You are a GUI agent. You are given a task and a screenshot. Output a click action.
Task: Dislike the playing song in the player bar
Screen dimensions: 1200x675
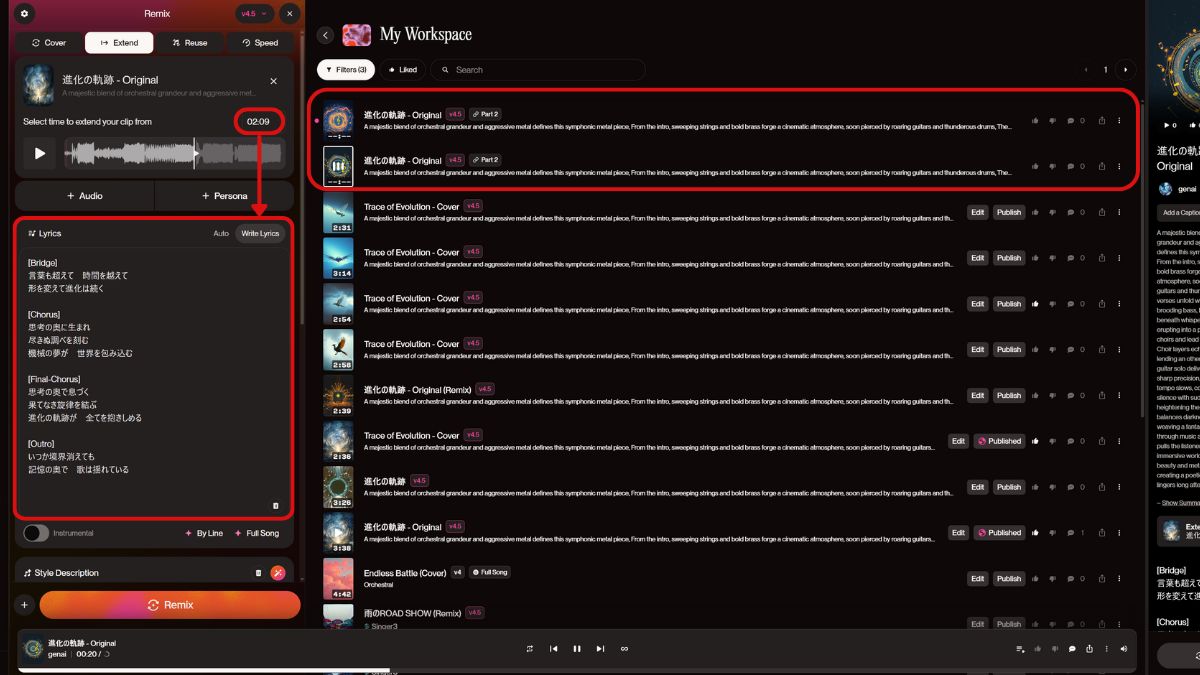point(1055,649)
